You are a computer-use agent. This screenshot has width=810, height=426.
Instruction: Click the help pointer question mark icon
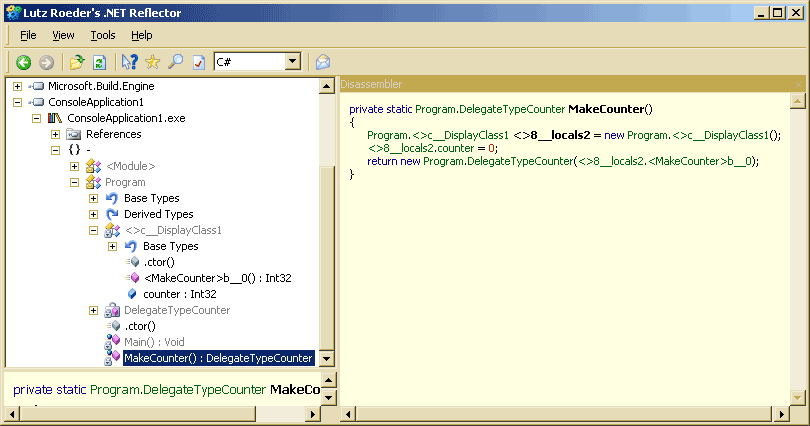tap(130, 62)
